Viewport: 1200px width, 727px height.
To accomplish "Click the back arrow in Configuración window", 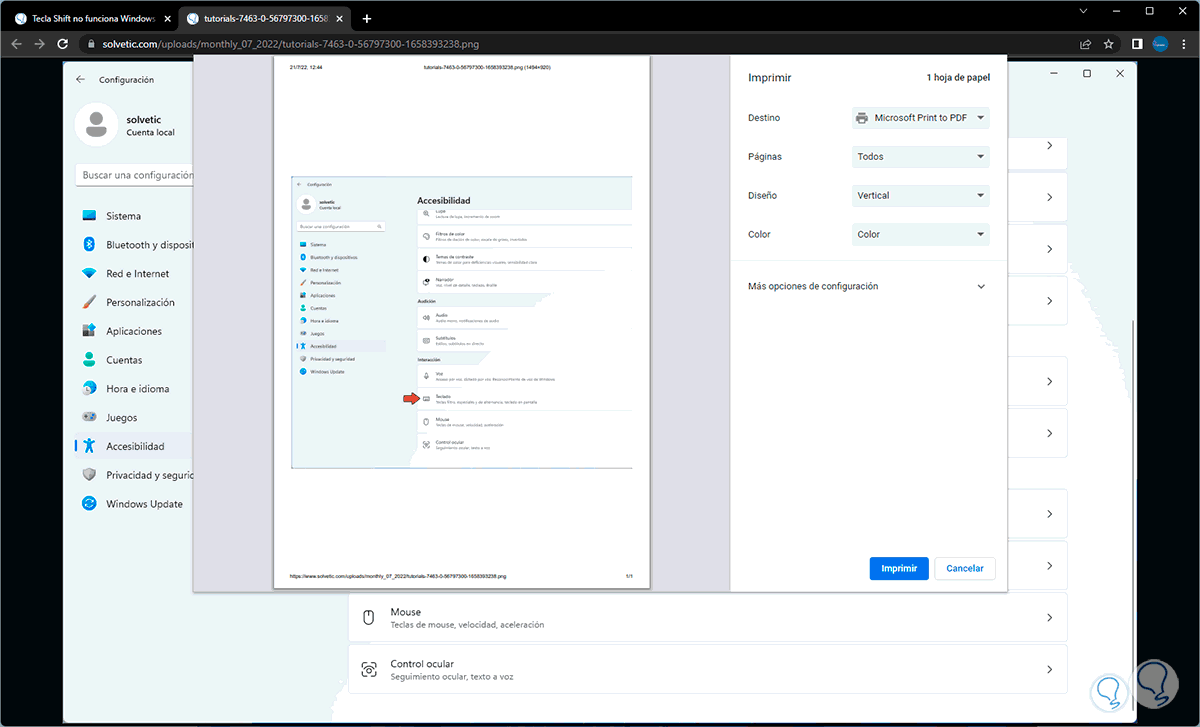I will pyautogui.click(x=80, y=80).
